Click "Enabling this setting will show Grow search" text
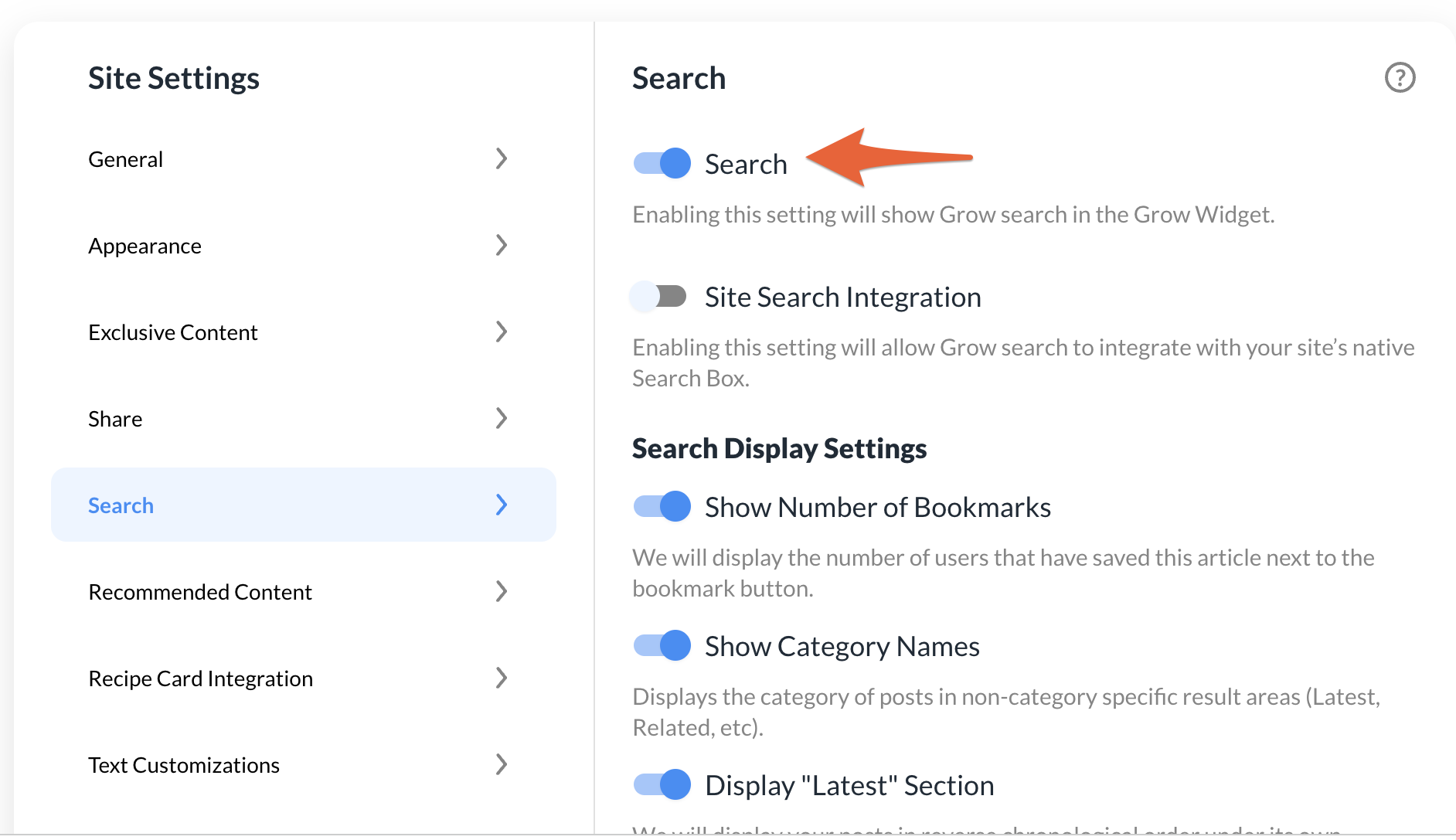This screenshot has width=1456, height=840. tap(953, 214)
